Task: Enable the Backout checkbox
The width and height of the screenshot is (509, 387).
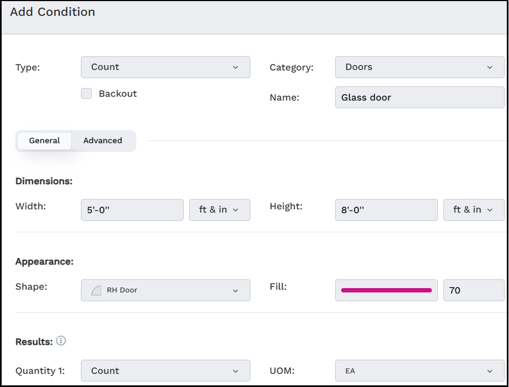Action: coord(86,93)
